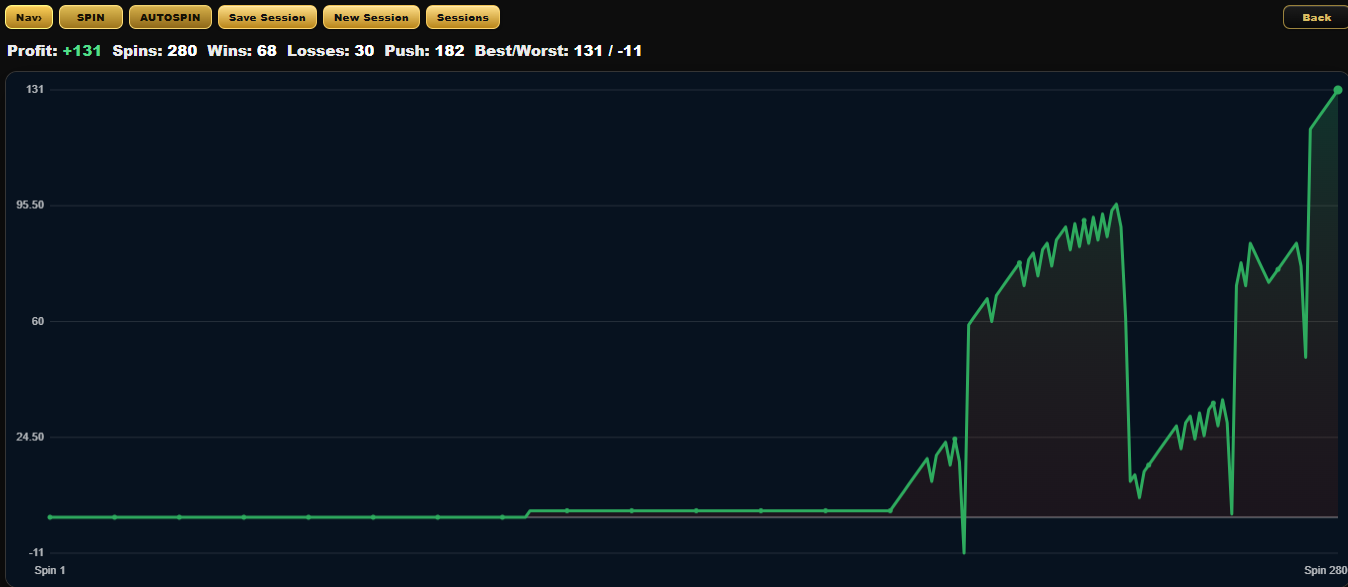Click the -11 y-axis label
Viewport: 1348px width, 587px height.
36,553
